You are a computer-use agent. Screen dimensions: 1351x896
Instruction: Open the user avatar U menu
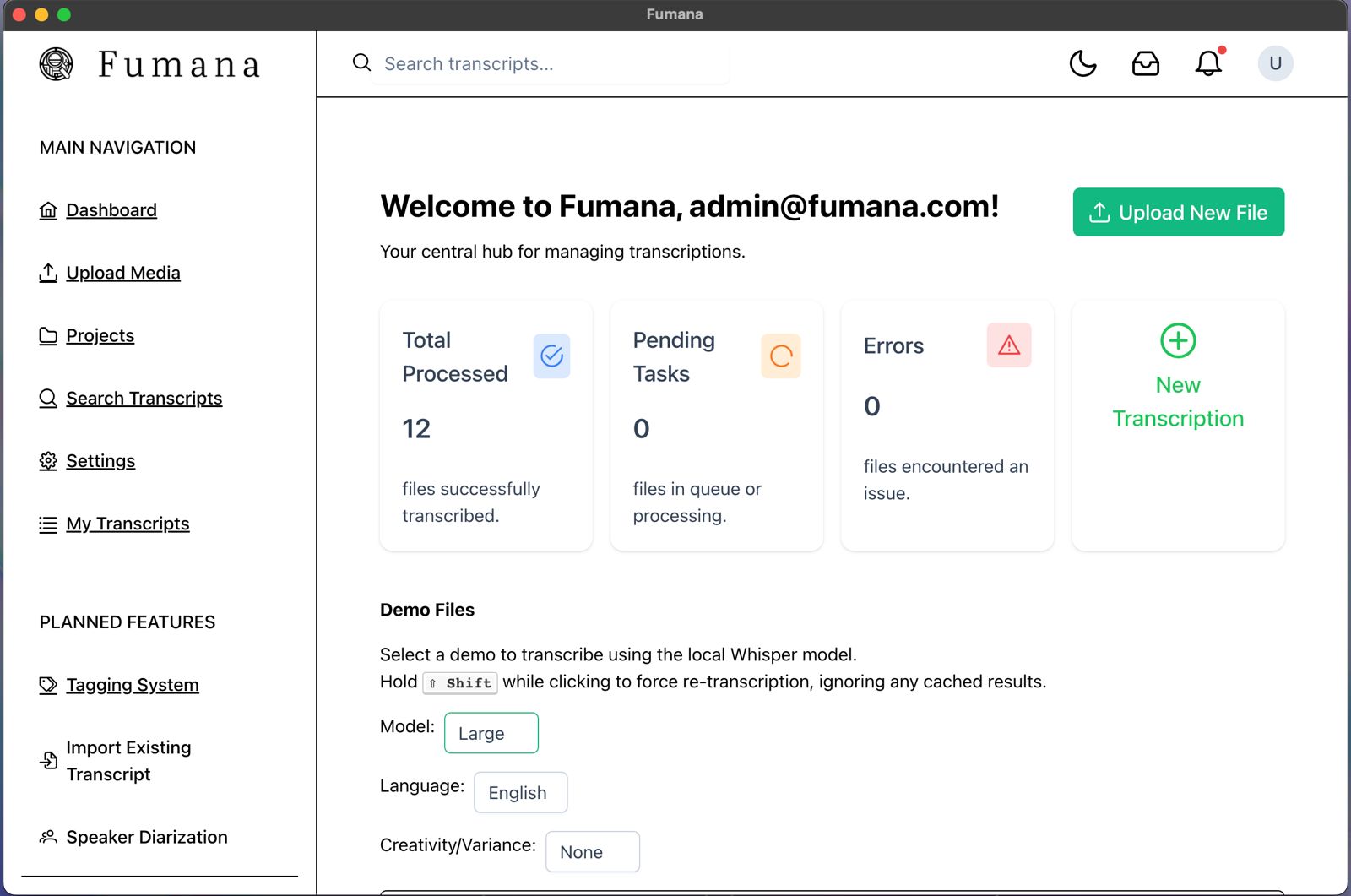click(x=1275, y=63)
